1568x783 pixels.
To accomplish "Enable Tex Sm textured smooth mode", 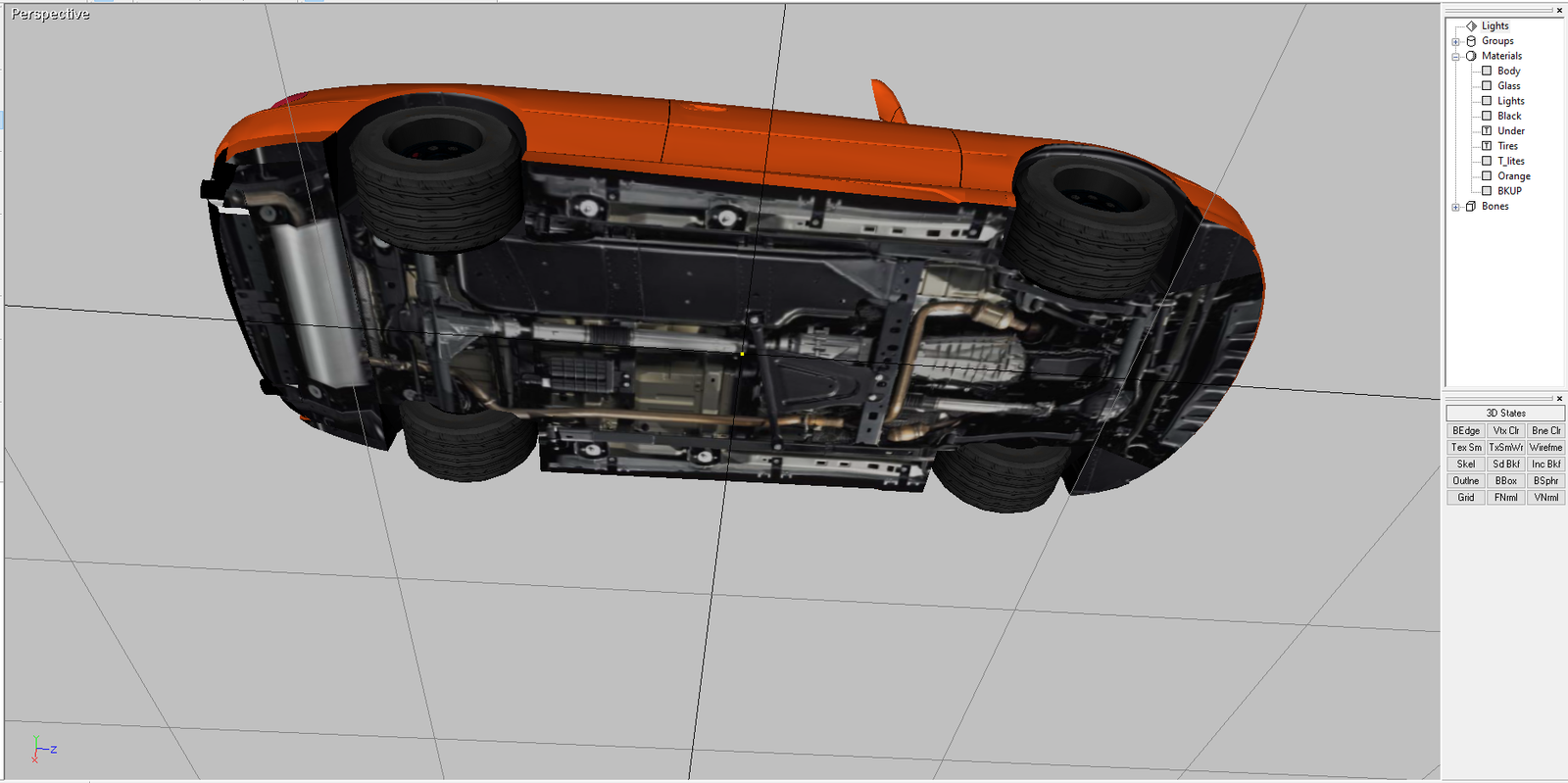I will point(1466,448).
